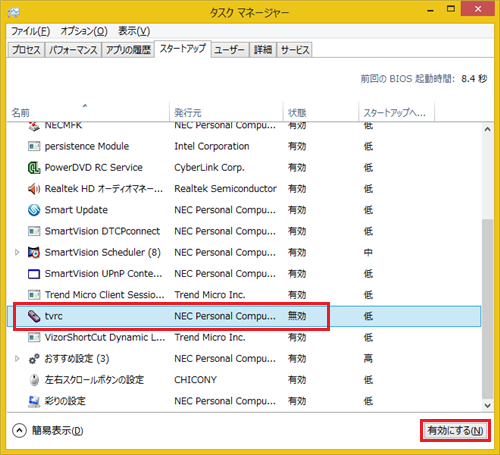Sort by the 状態 column header
Image resolution: width=500 pixels, height=455 pixels.
click(321, 112)
